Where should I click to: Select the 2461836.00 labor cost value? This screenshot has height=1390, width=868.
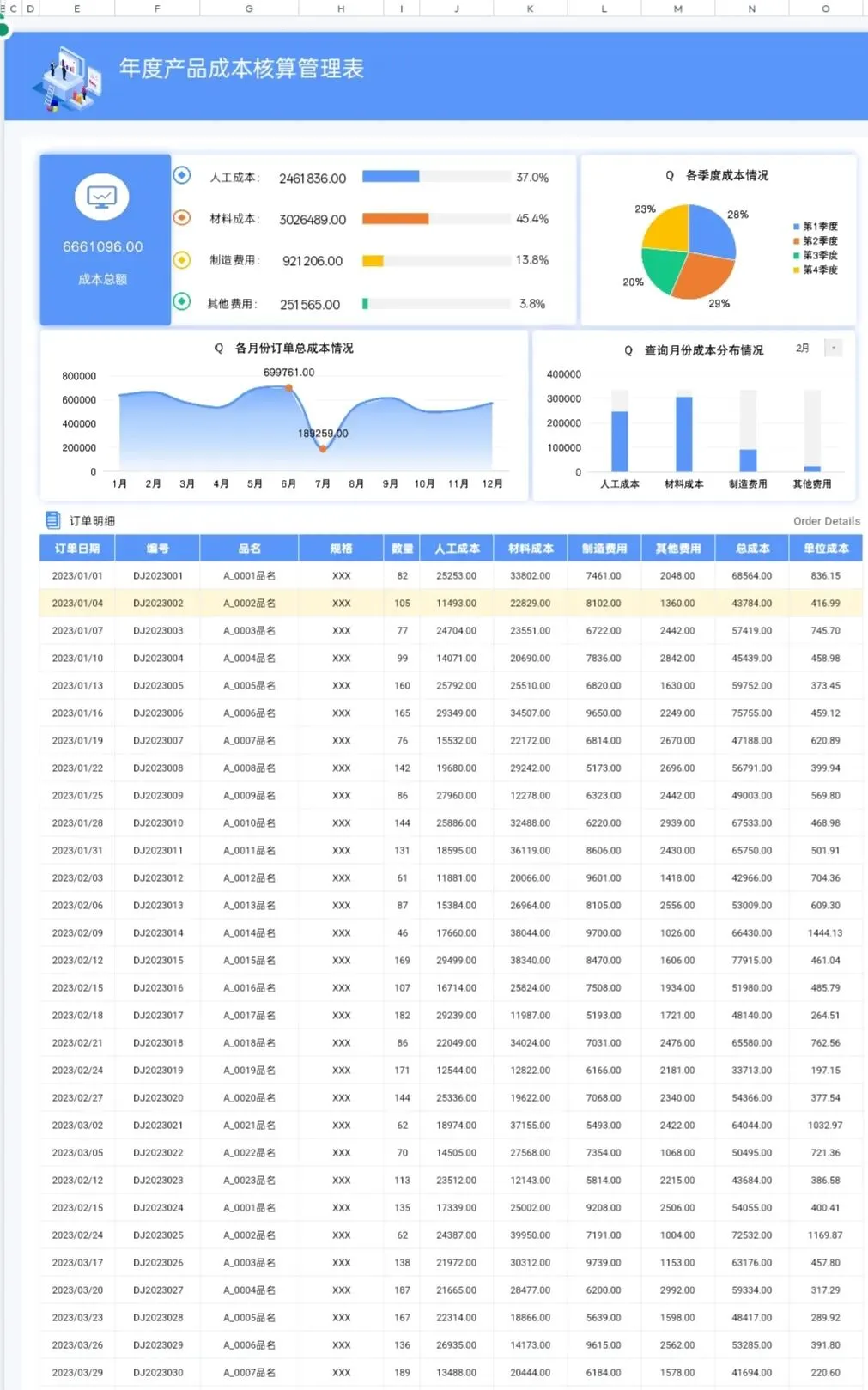pos(313,179)
